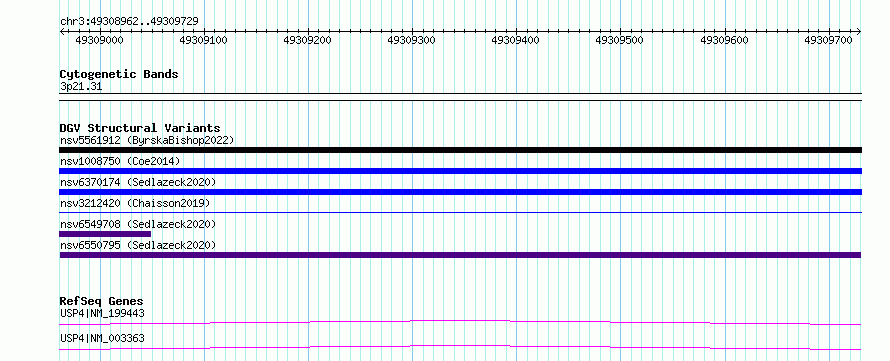Click ruler position 49309200
The image size is (890, 361).
point(308,40)
